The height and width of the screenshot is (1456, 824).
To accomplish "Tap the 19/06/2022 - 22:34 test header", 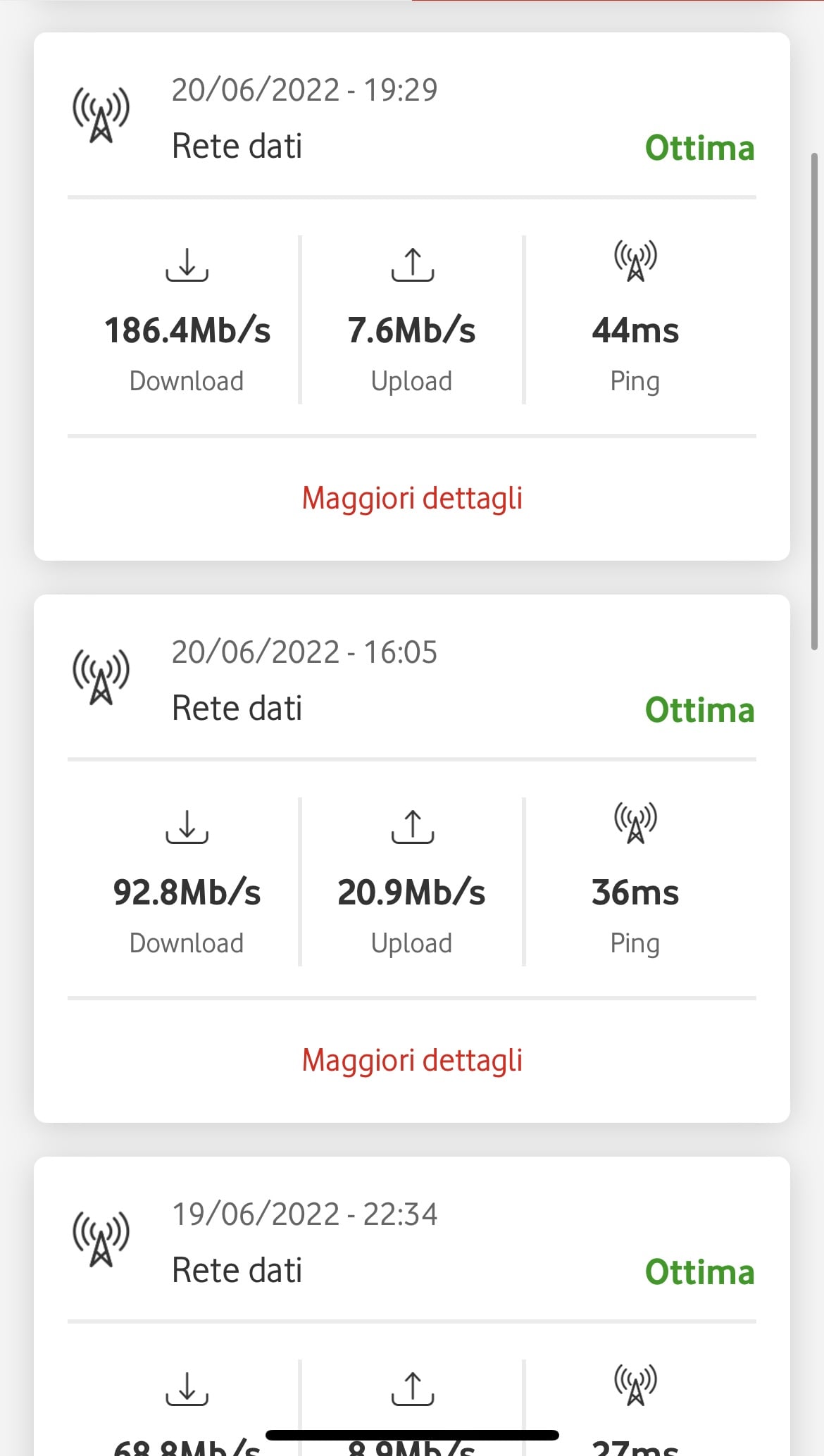I will pos(304,1214).
